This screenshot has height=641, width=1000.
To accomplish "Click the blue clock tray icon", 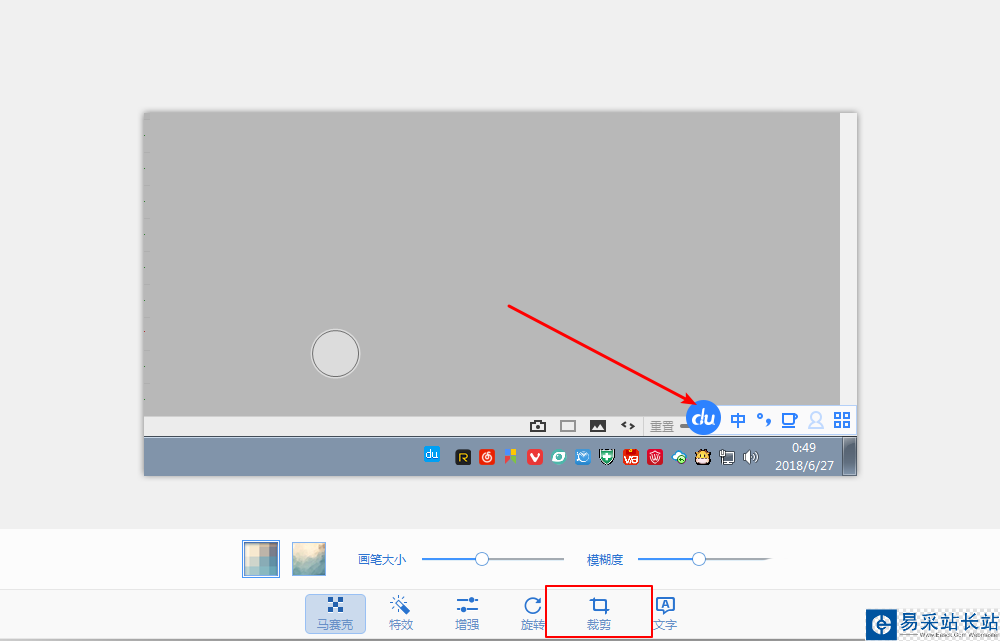I will pyautogui.click(x=583, y=457).
